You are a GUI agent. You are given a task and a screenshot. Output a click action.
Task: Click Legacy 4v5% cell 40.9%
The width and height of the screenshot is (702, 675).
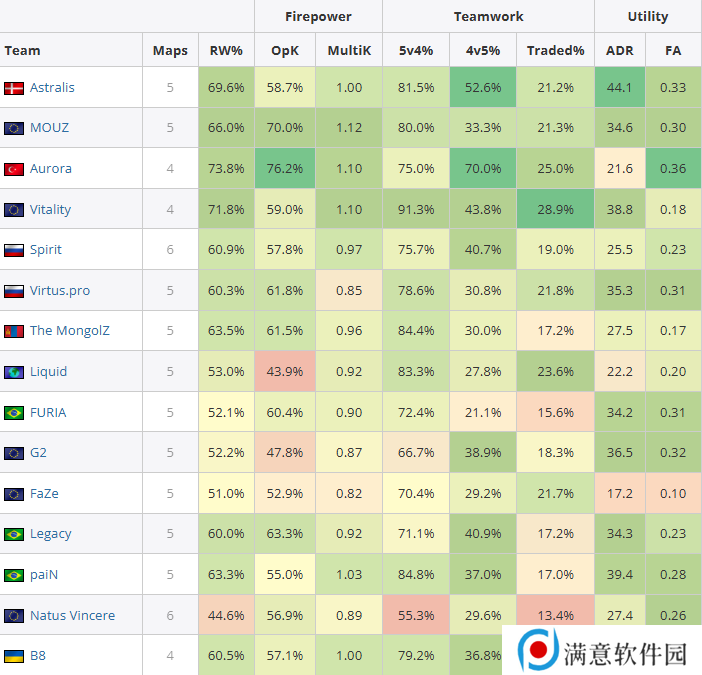(483, 534)
